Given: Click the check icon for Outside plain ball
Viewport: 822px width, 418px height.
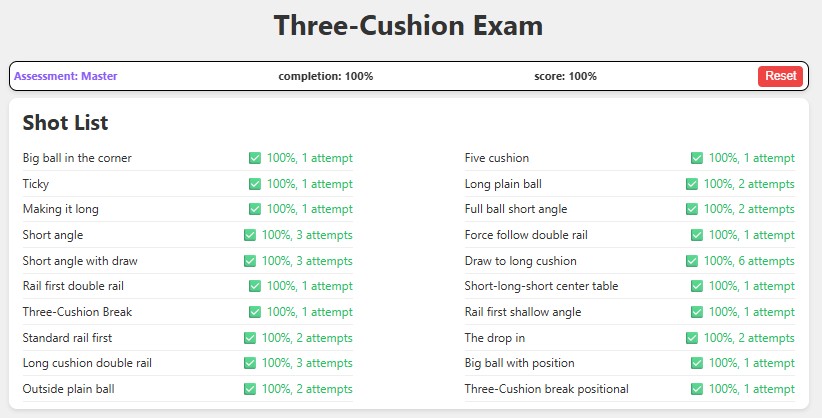Looking at the screenshot, I should pyautogui.click(x=250, y=389).
